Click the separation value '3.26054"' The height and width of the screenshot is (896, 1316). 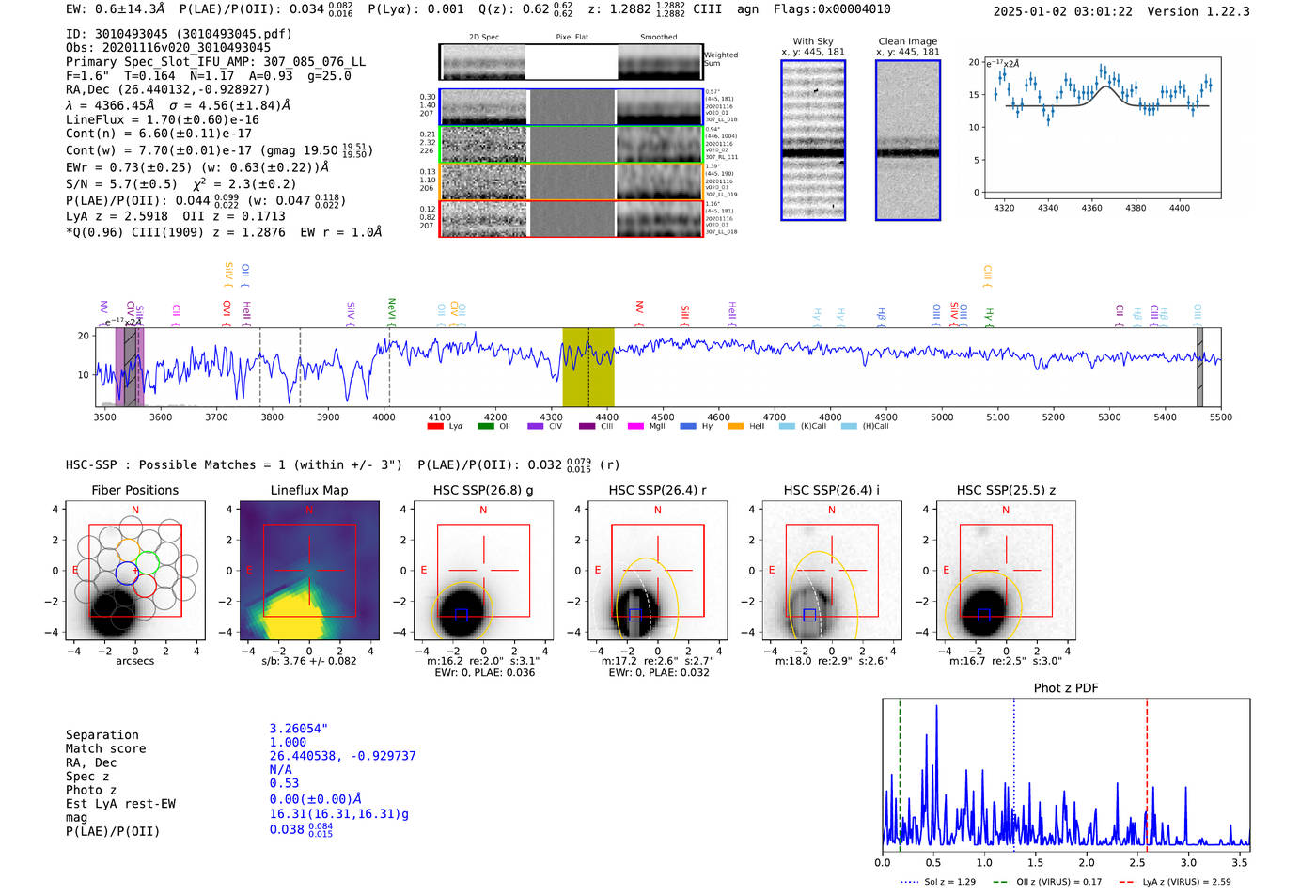click(x=299, y=729)
